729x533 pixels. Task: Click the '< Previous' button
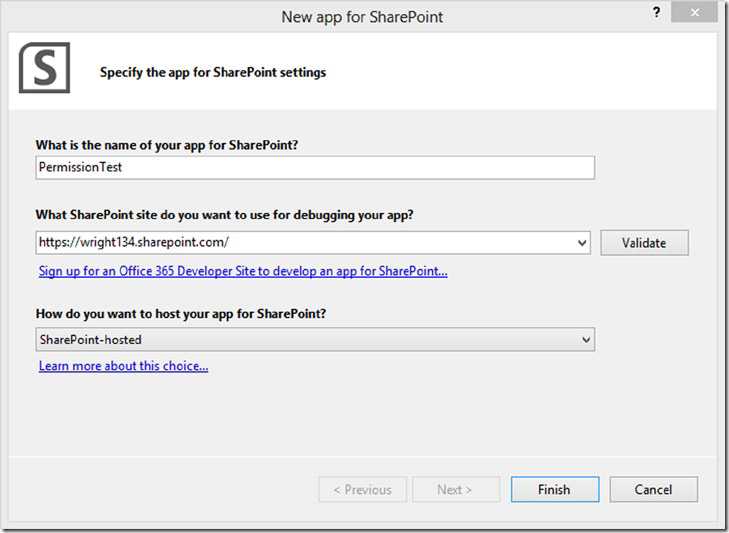pyautogui.click(x=362, y=489)
